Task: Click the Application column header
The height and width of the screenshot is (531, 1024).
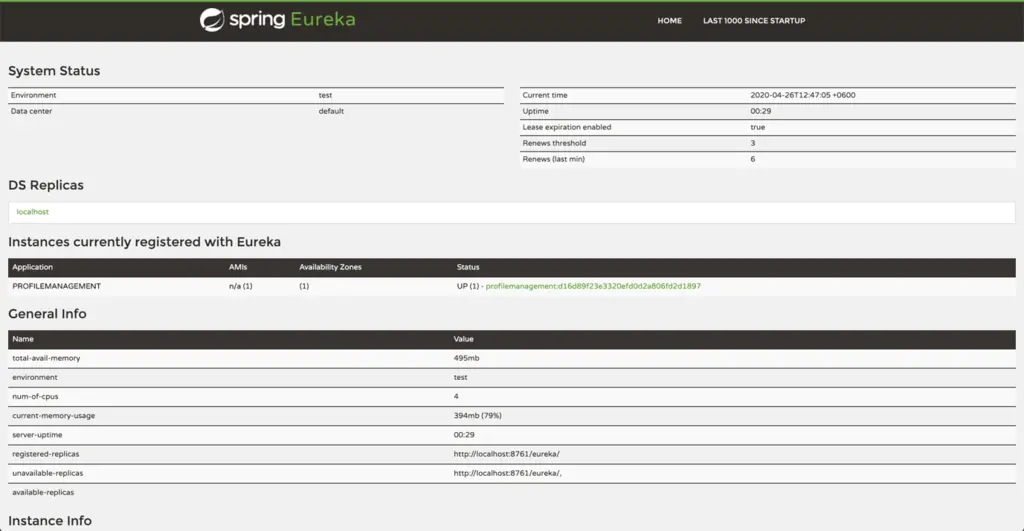Action: 33,267
